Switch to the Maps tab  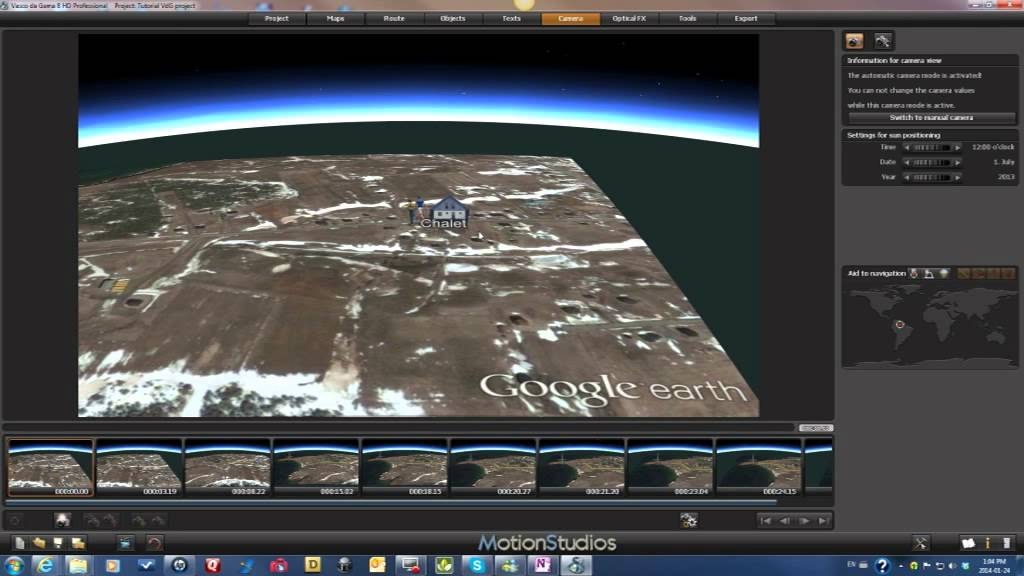pos(336,19)
